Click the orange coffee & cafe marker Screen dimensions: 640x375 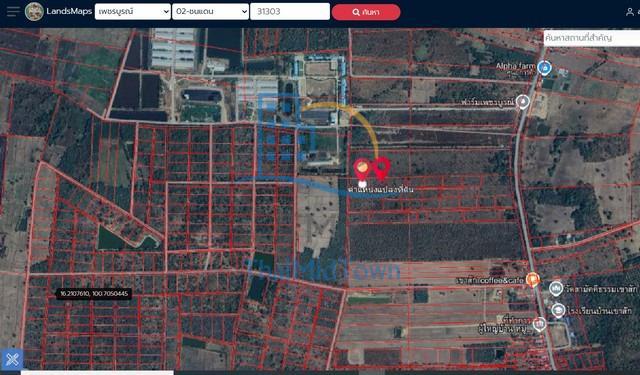[x=533, y=280]
